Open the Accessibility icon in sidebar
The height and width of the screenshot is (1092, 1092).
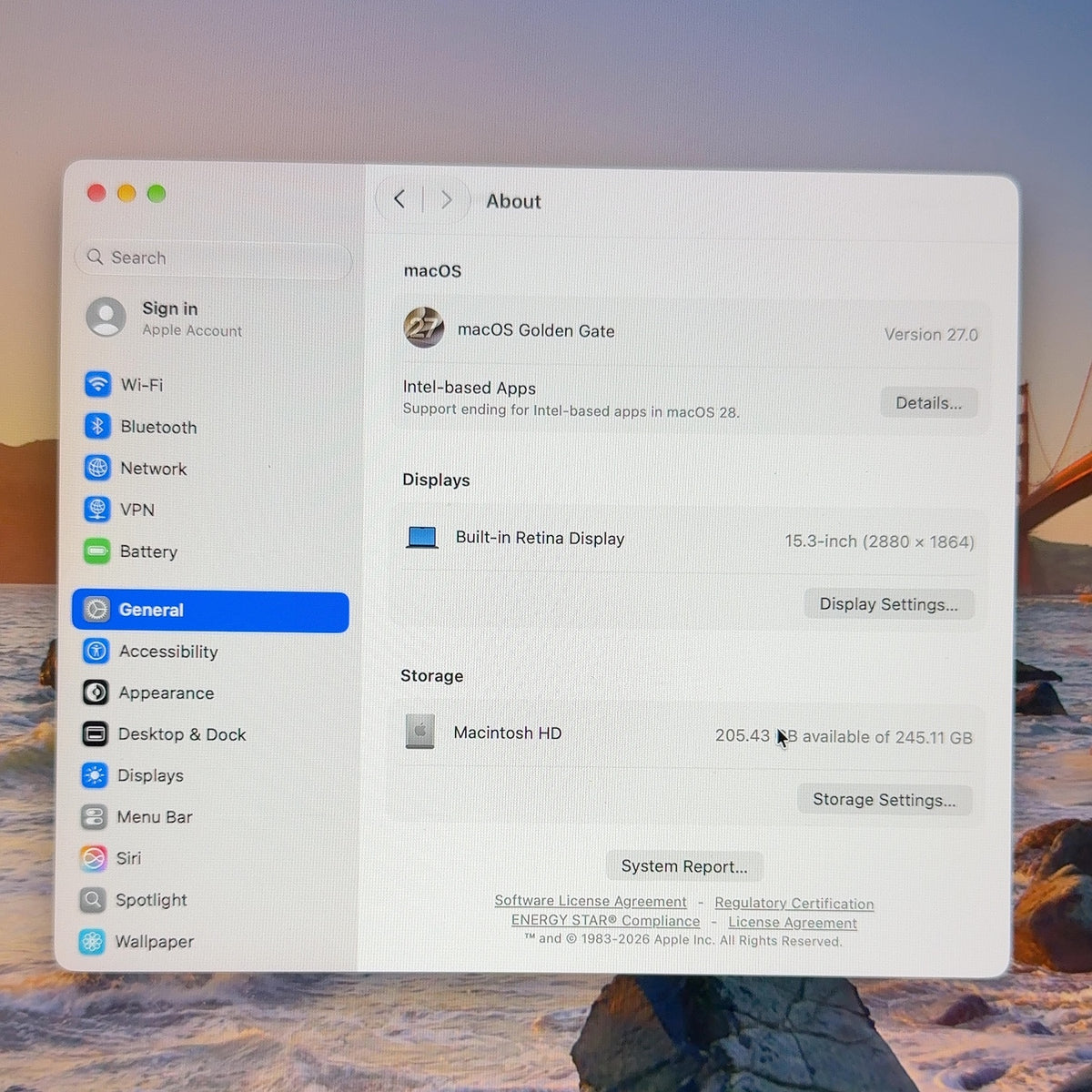tap(96, 651)
